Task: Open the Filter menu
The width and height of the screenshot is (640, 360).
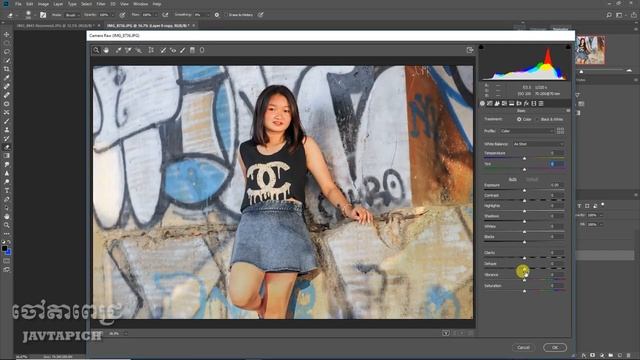Action: (101, 4)
